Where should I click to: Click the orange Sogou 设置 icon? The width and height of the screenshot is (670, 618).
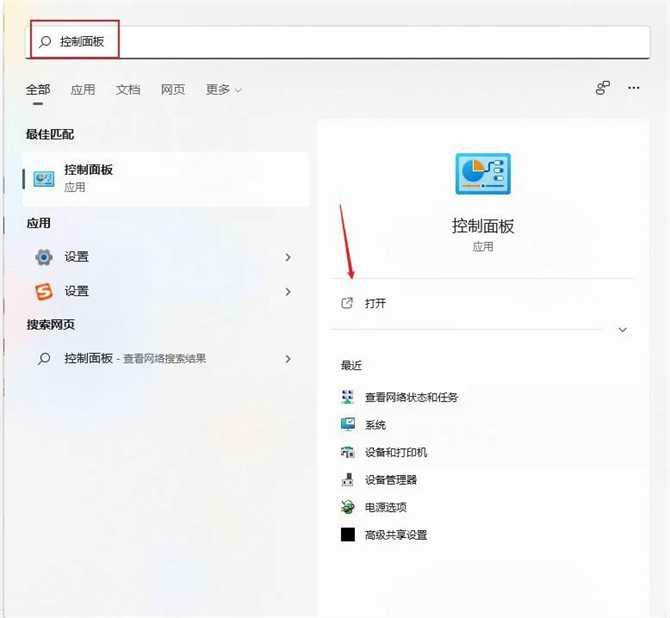point(44,291)
